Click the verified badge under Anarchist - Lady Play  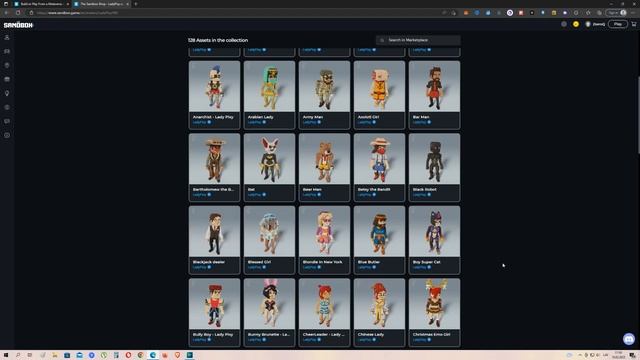(x=209, y=122)
